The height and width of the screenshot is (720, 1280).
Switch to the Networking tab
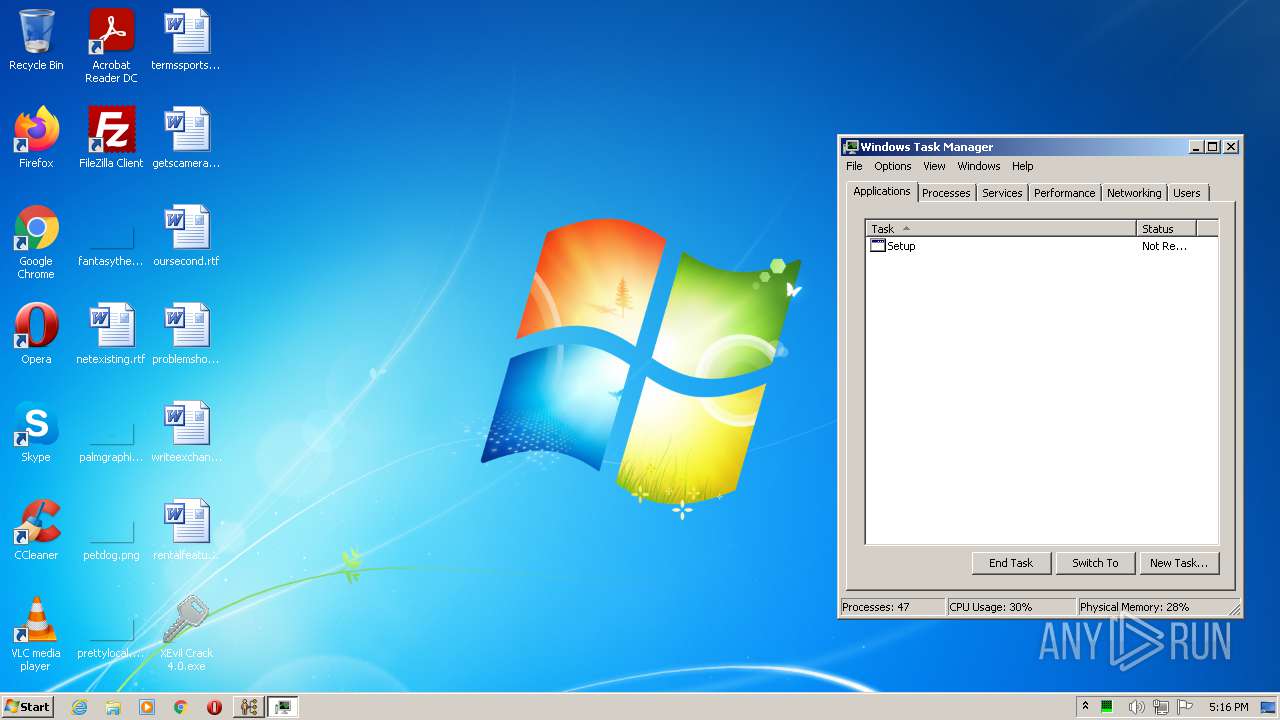1134,193
